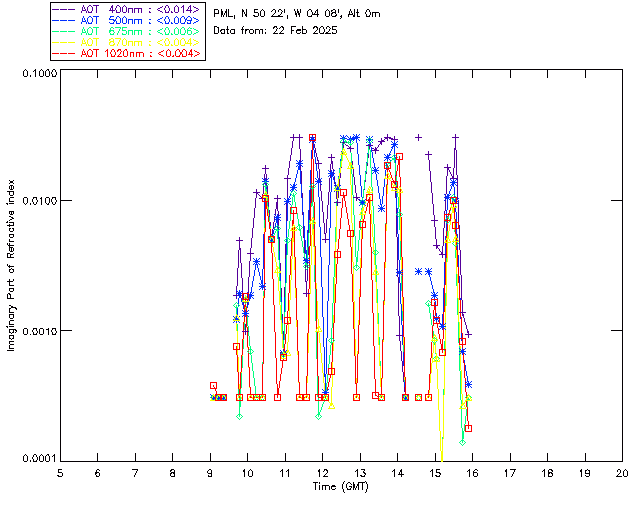The height and width of the screenshot is (512, 640).
Task: Click x-axis tick label 9
Action: (x=210, y=473)
